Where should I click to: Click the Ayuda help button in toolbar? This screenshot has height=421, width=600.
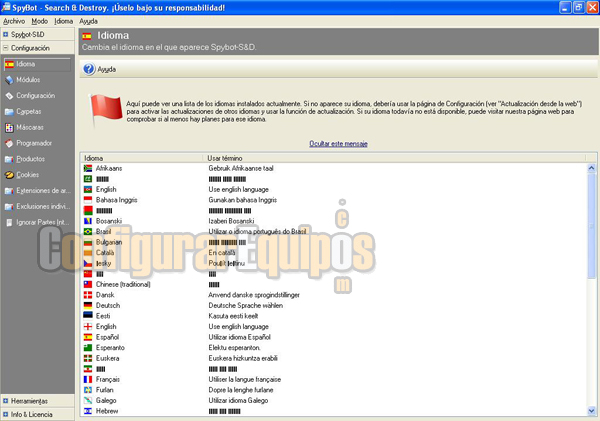tap(100, 69)
